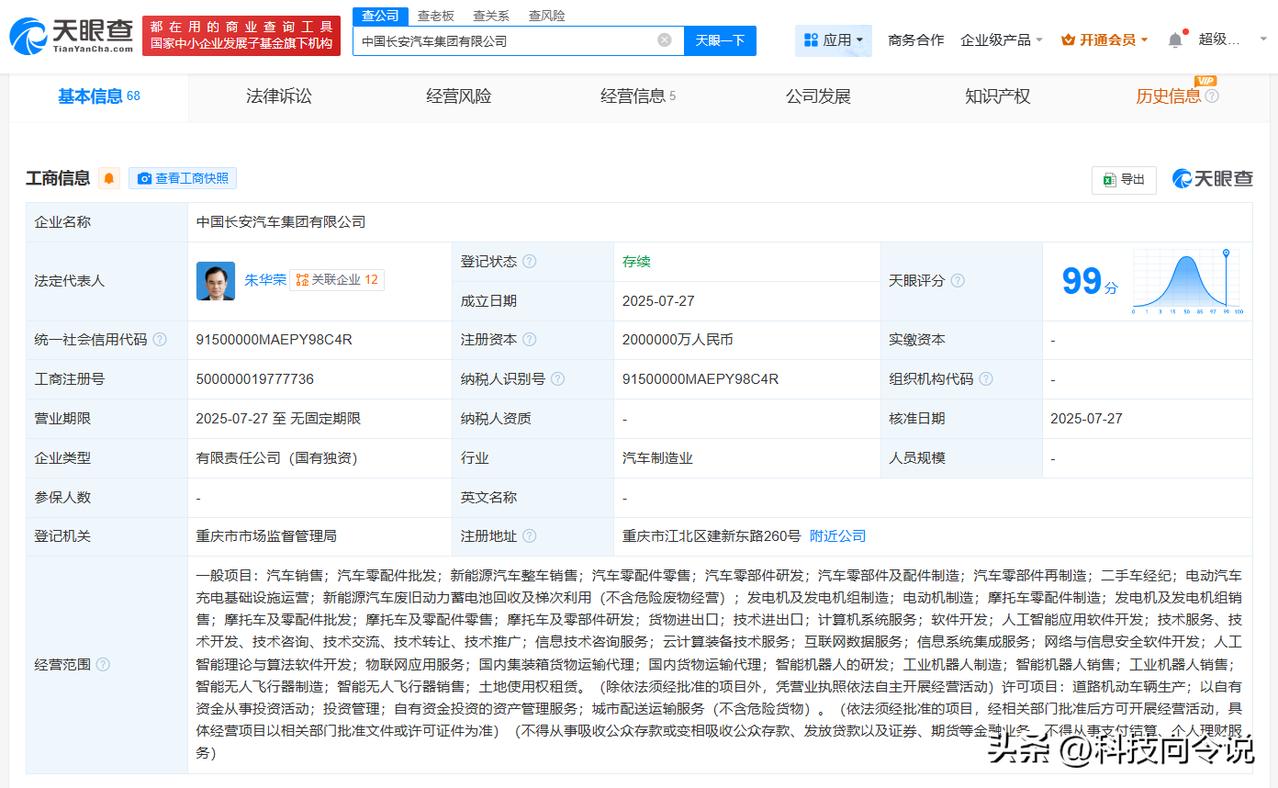
Task: Click address 重庆市江北区建新东路260号
Action: coord(711,536)
